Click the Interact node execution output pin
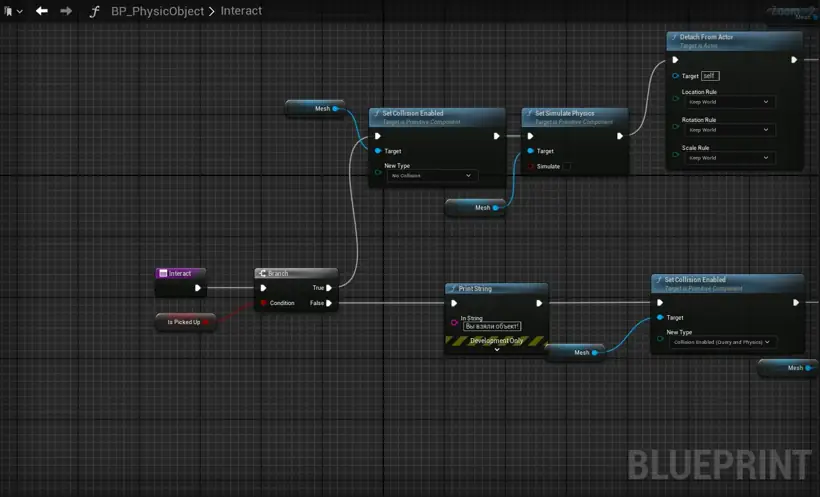This screenshot has height=497, width=820. (x=198, y=288)
